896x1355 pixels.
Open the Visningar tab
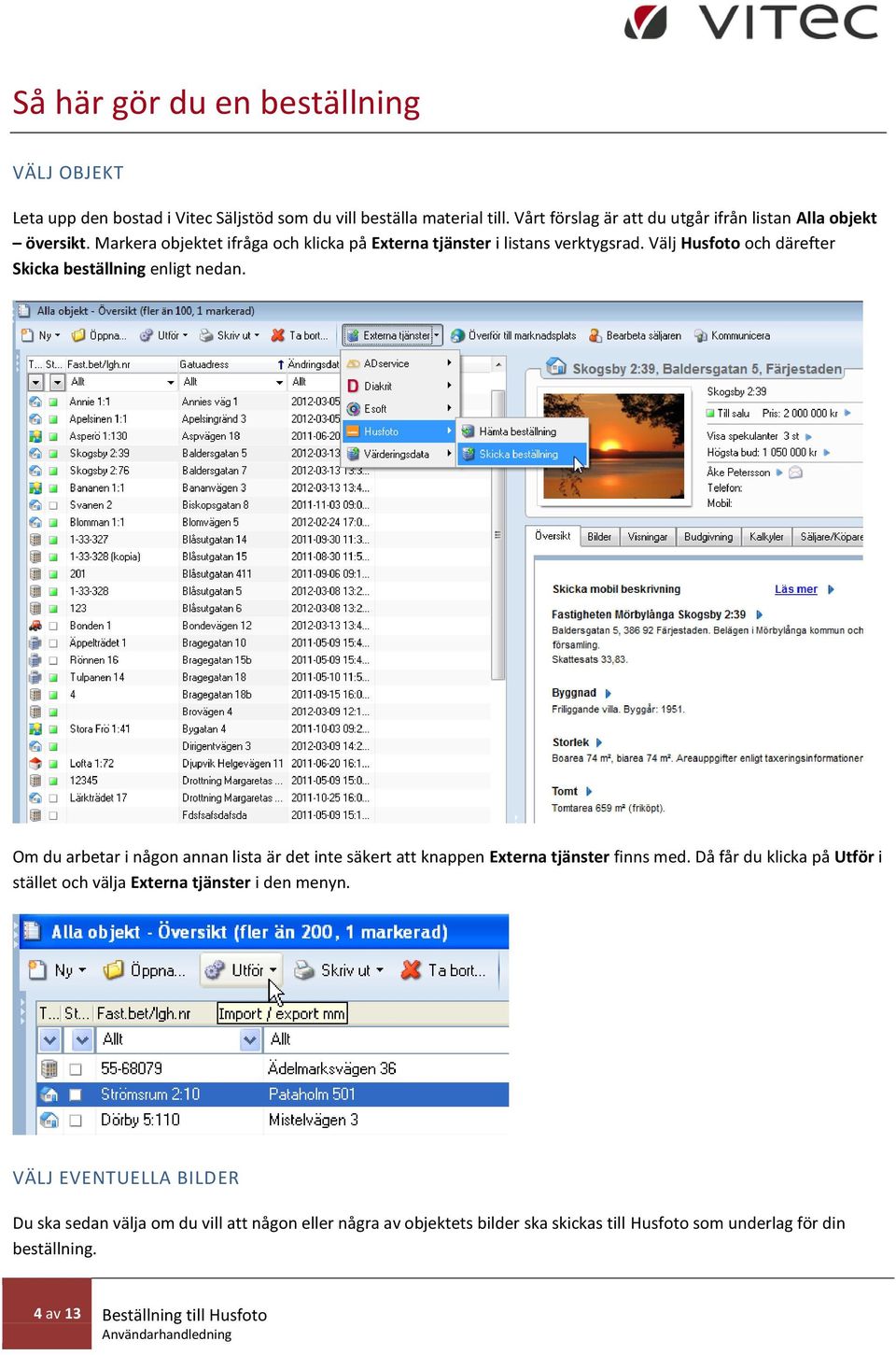click(x=648, y=537)
